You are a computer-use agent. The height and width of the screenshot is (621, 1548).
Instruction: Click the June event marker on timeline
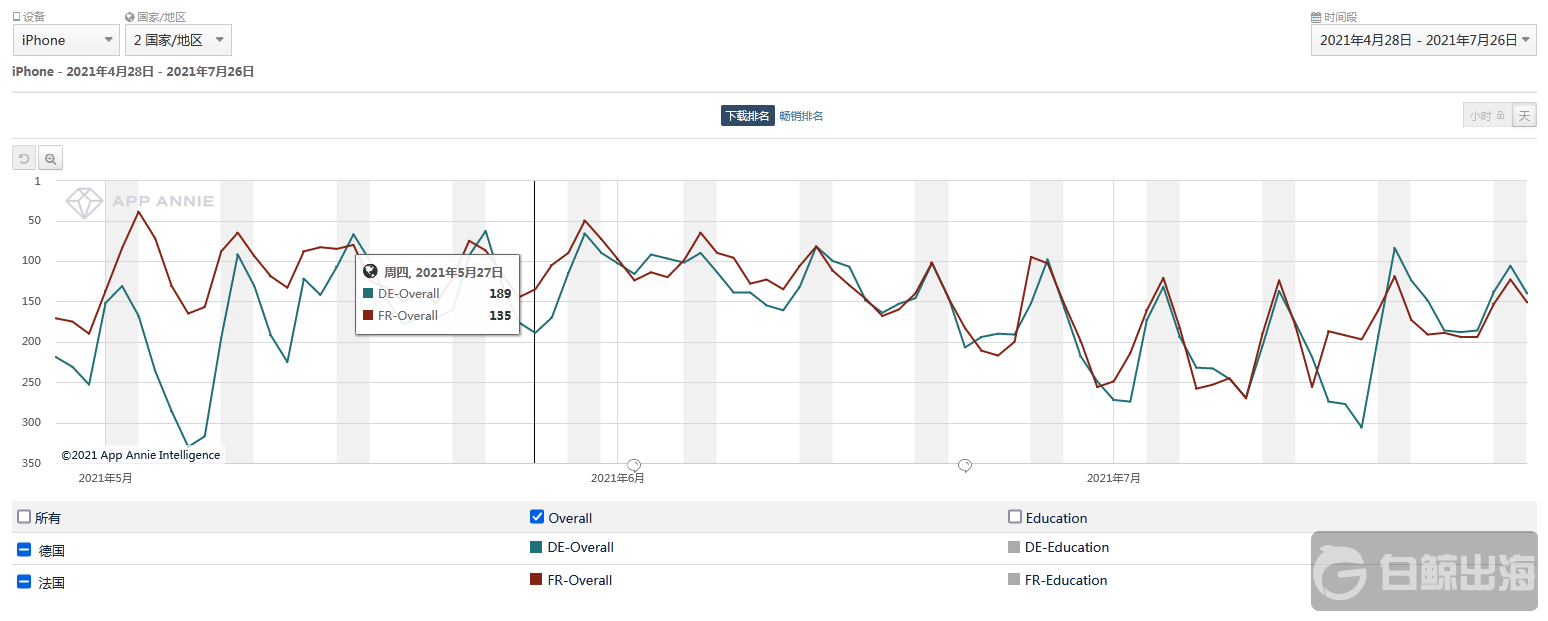(x=633, y=465)
